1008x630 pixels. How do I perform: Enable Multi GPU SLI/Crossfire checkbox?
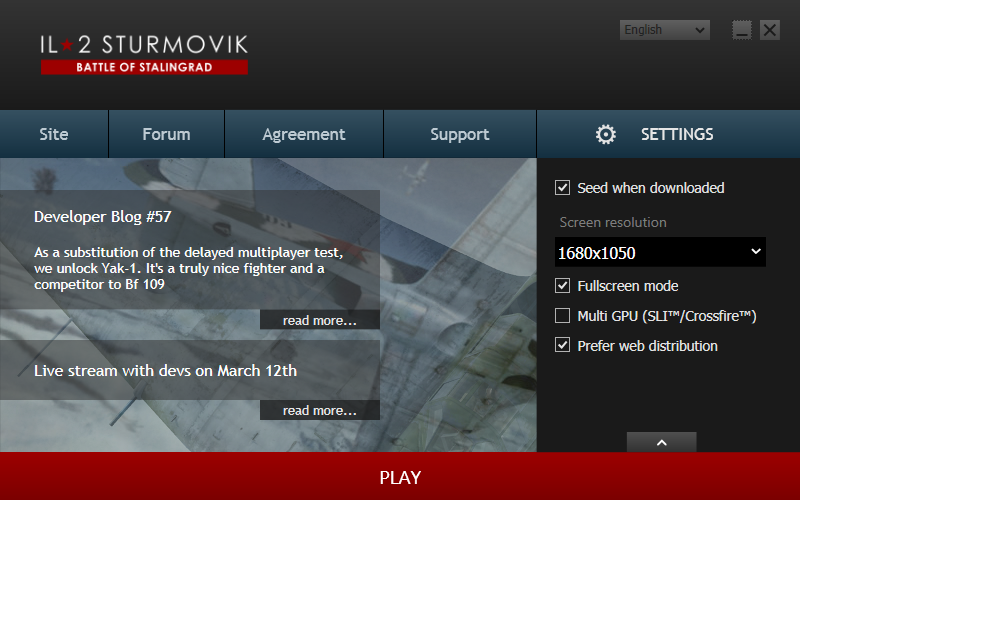tap(562, 316)
